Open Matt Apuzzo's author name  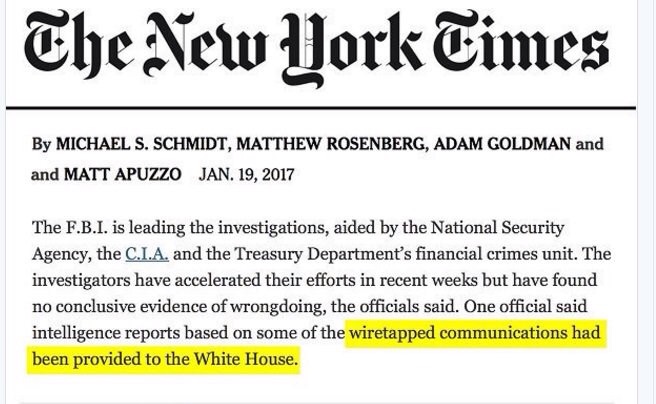(x=121, y=174)
